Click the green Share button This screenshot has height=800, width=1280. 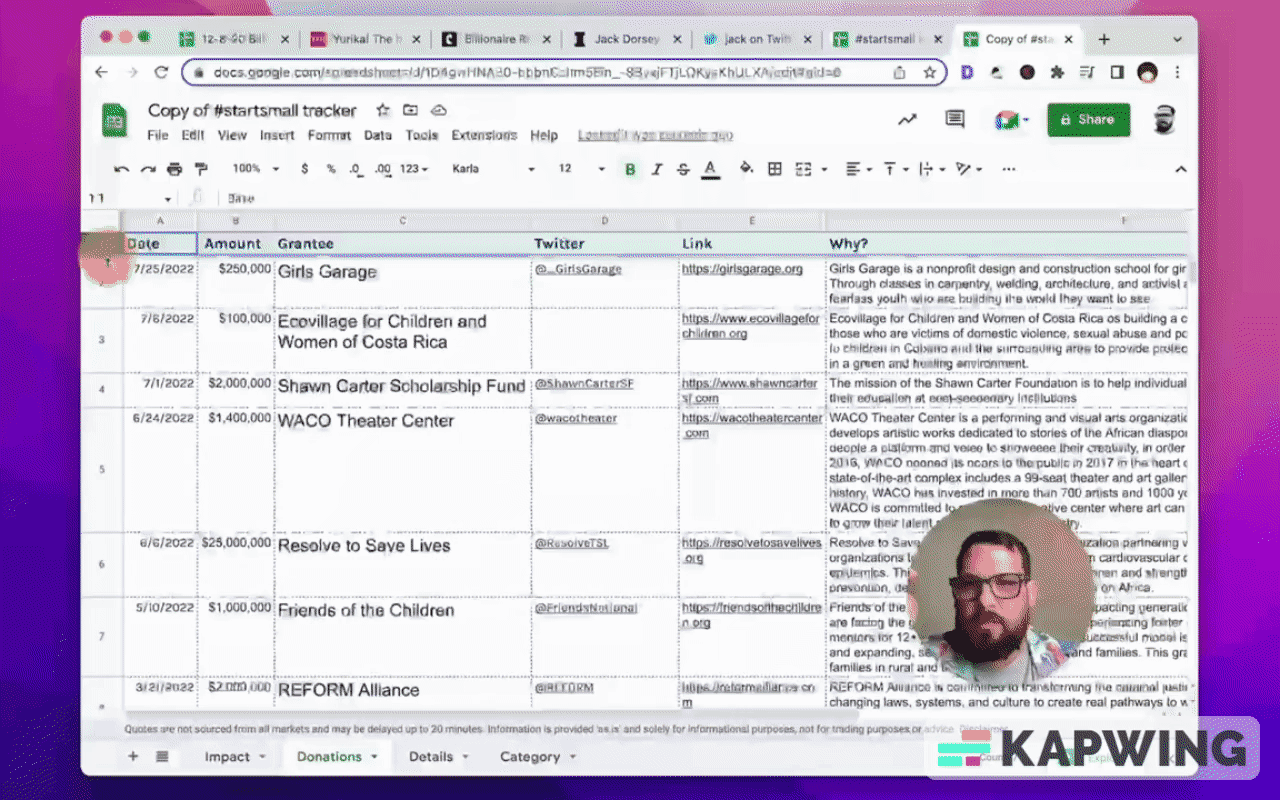click(x=1088, y=120)
